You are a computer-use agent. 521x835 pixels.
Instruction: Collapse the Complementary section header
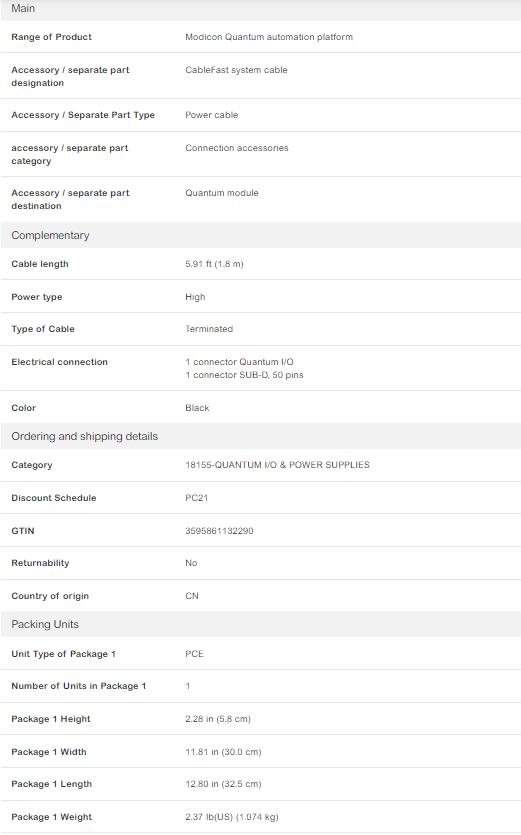click(x=260, y=235)
